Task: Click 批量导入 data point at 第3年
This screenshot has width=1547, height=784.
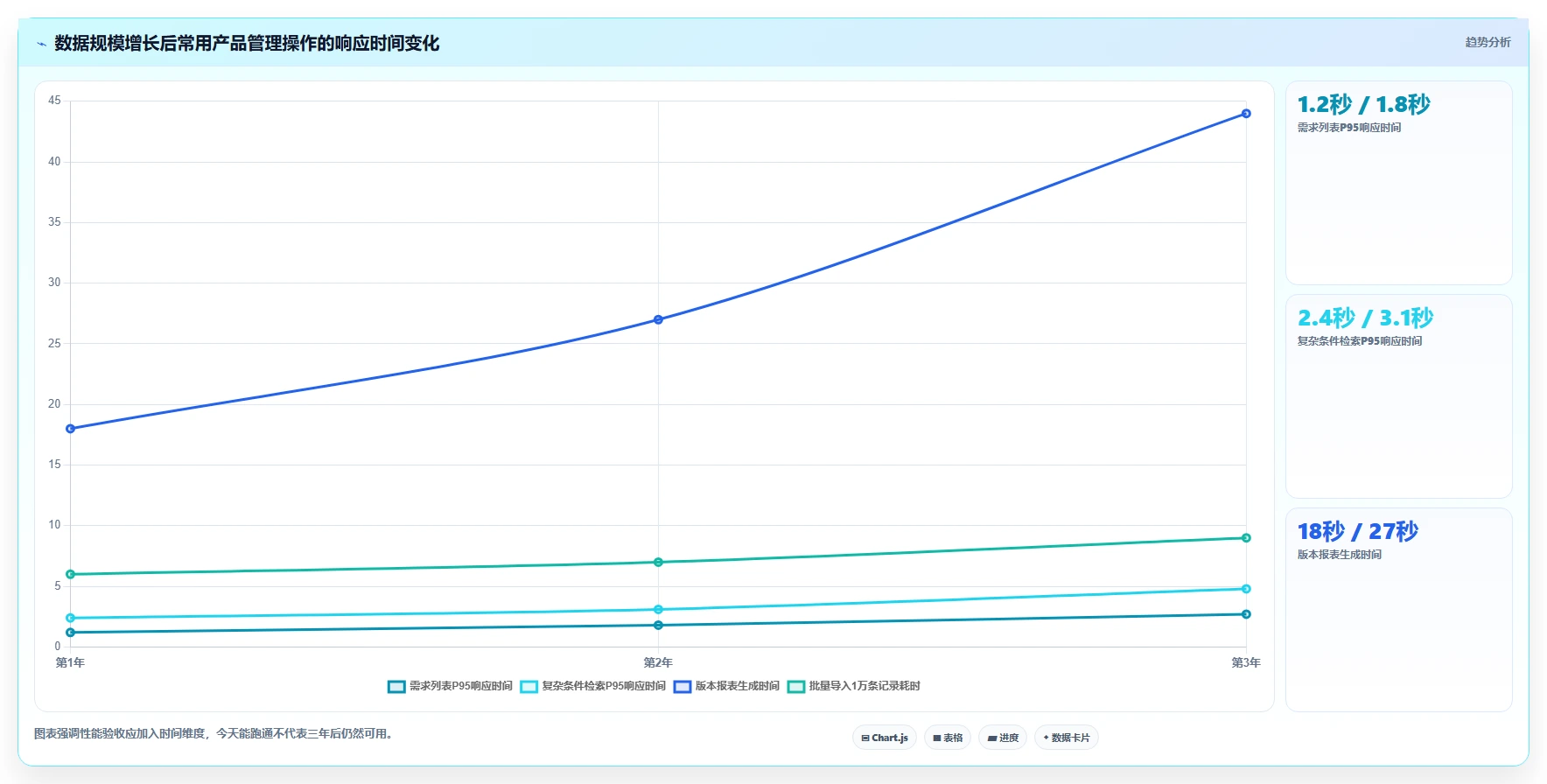Action: click(1246, 538)
